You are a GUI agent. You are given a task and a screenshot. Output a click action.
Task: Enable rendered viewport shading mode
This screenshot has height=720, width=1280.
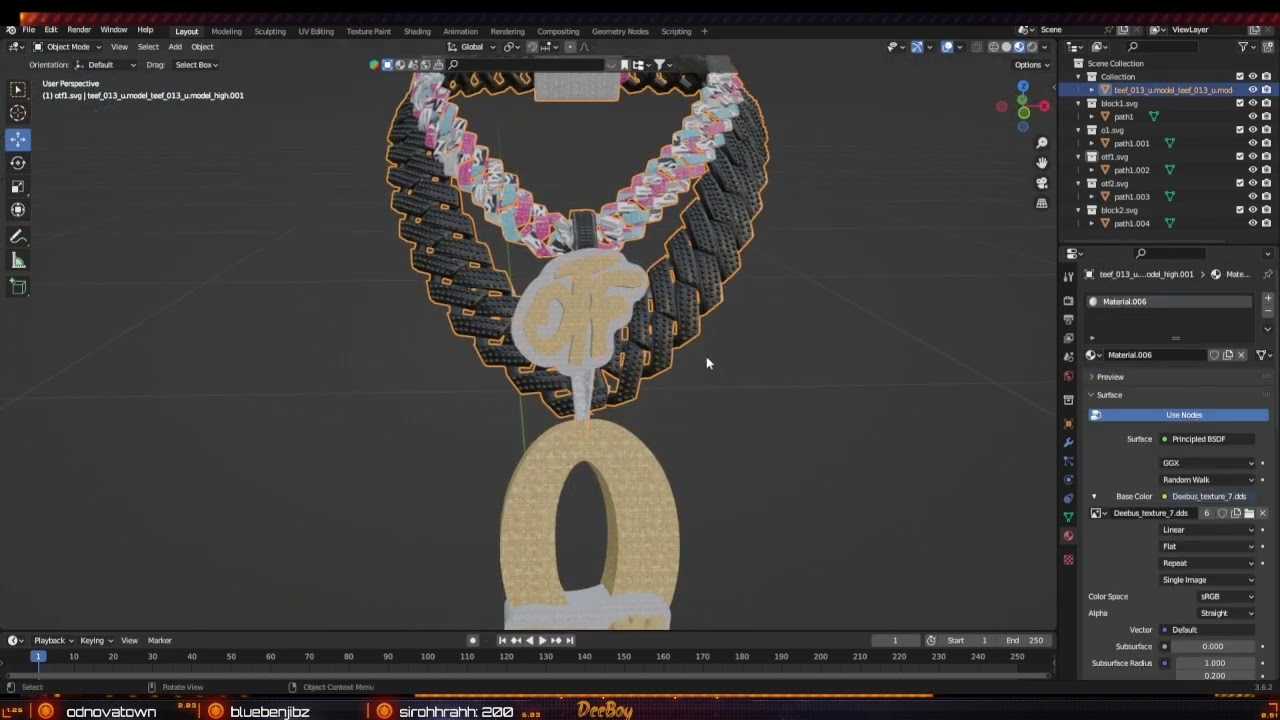(1031, 47)
